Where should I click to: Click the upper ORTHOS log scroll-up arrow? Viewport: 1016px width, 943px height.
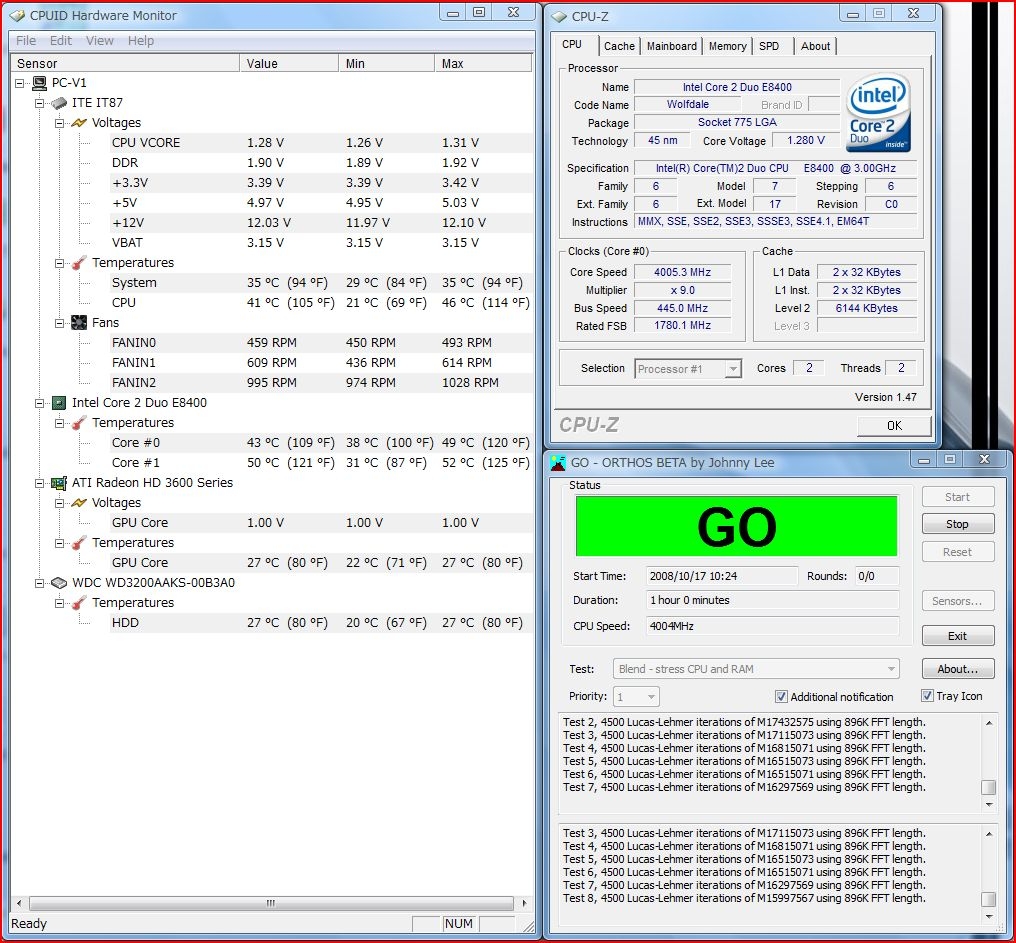click(989, 723)
